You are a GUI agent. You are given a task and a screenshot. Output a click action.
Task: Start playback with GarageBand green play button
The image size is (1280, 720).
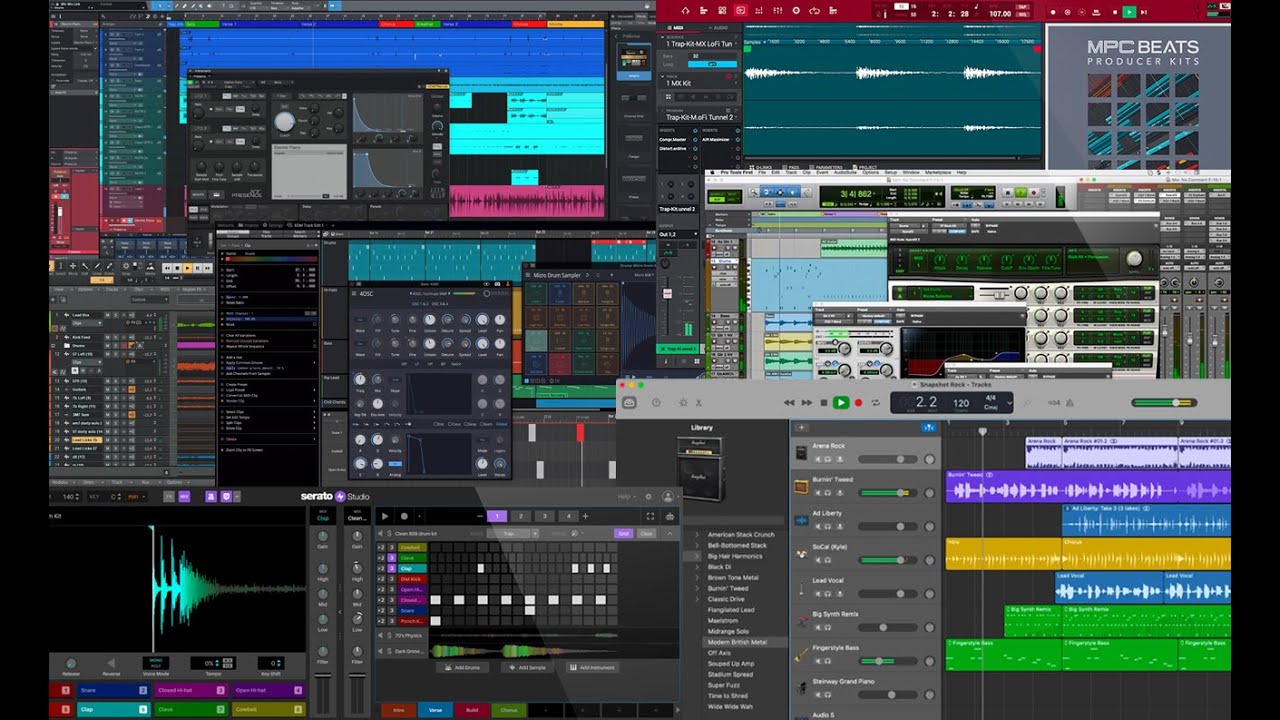(x=841, y=402)
